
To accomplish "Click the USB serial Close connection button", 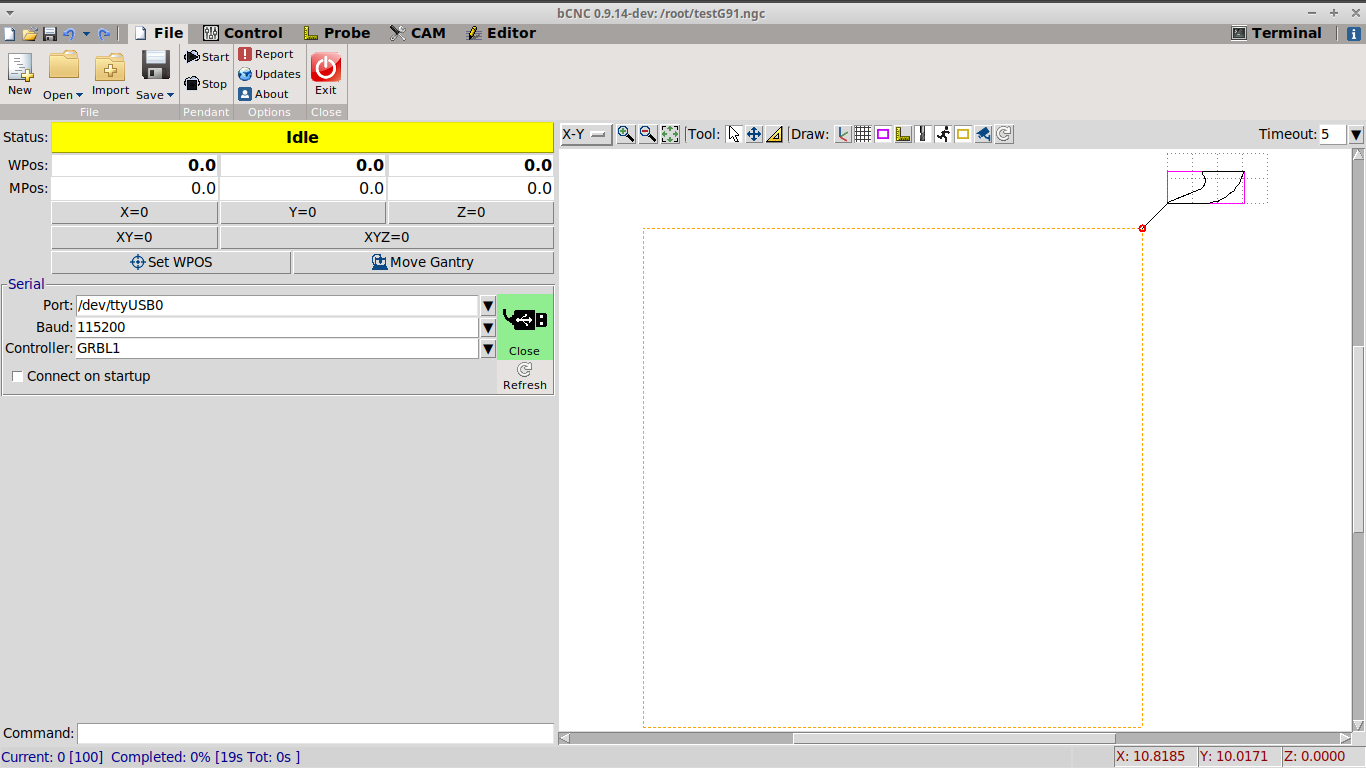I will point(525,327).
